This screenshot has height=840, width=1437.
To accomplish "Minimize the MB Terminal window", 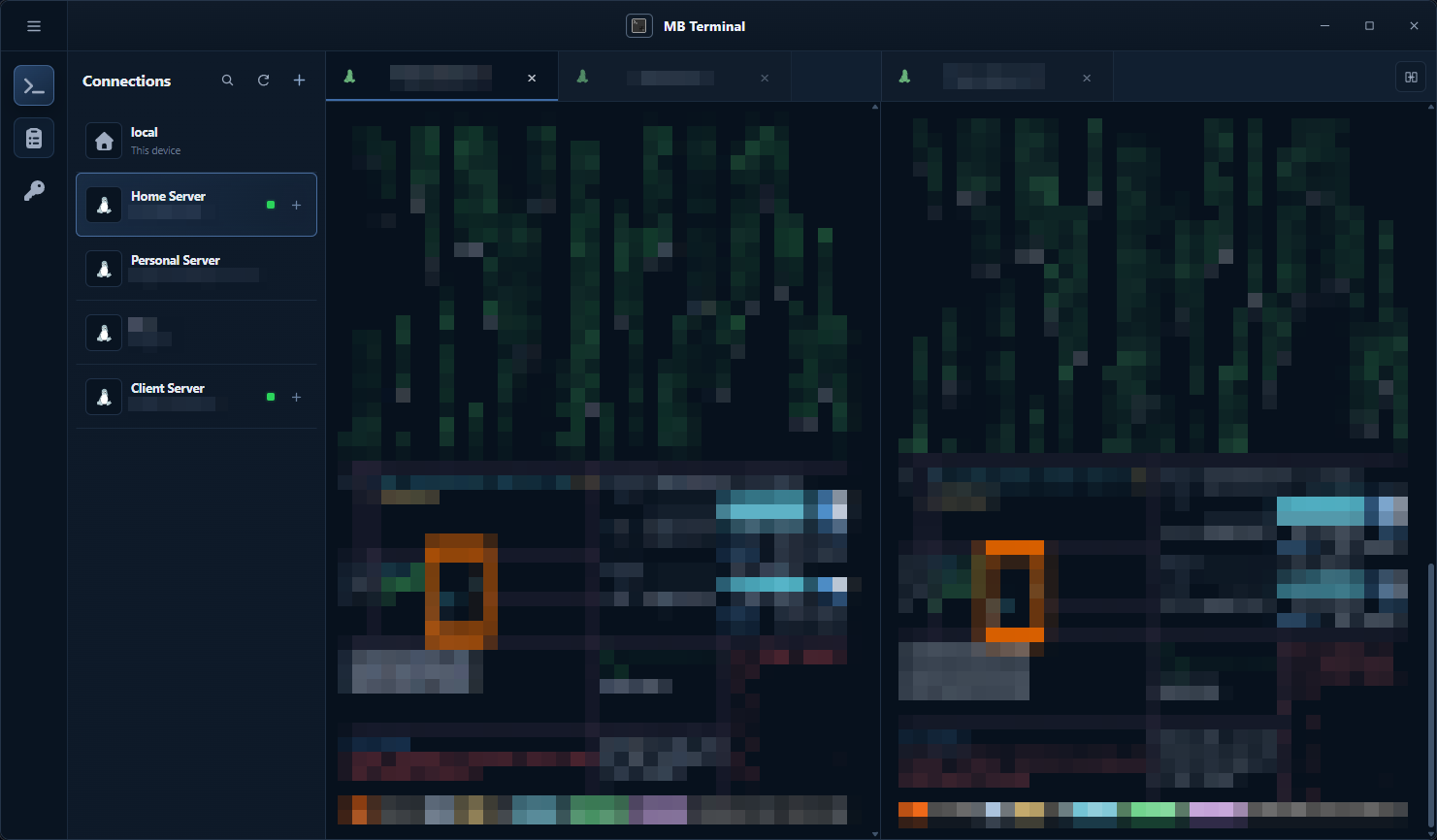I will click(1324, 26).
